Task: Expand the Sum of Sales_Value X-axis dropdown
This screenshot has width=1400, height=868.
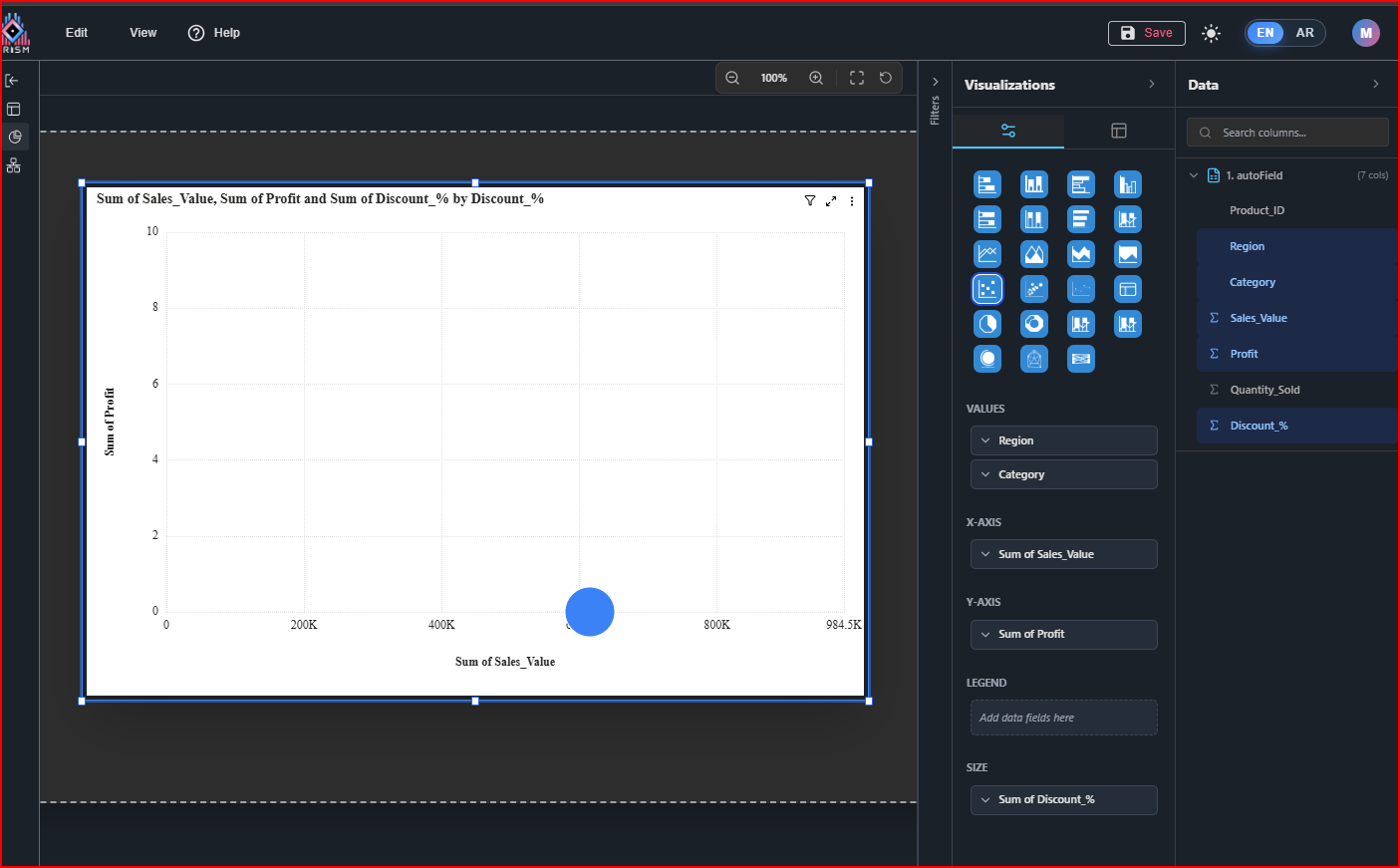Action: point(1063,554)
